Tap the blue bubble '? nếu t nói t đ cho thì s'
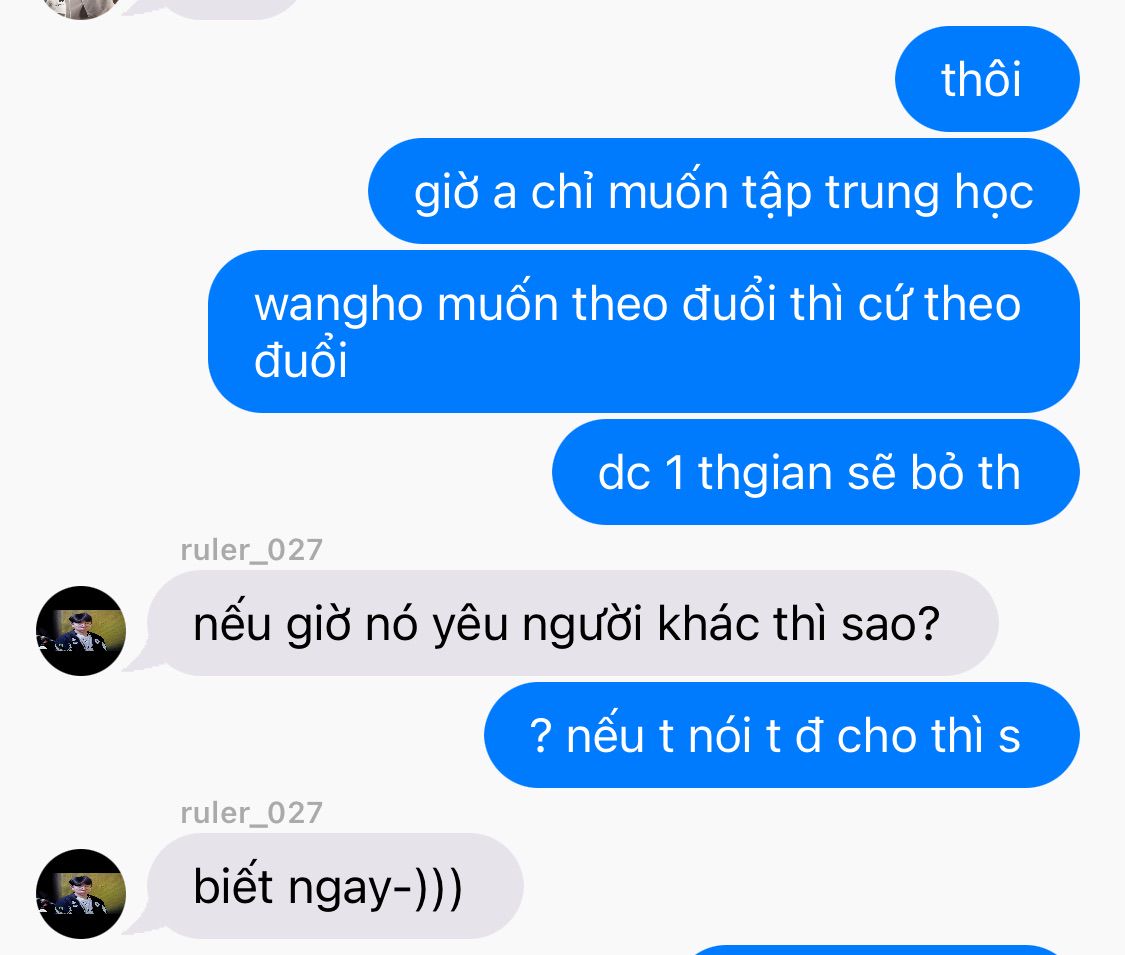This screenshot has height=955, width=1125. click(782, 735)
